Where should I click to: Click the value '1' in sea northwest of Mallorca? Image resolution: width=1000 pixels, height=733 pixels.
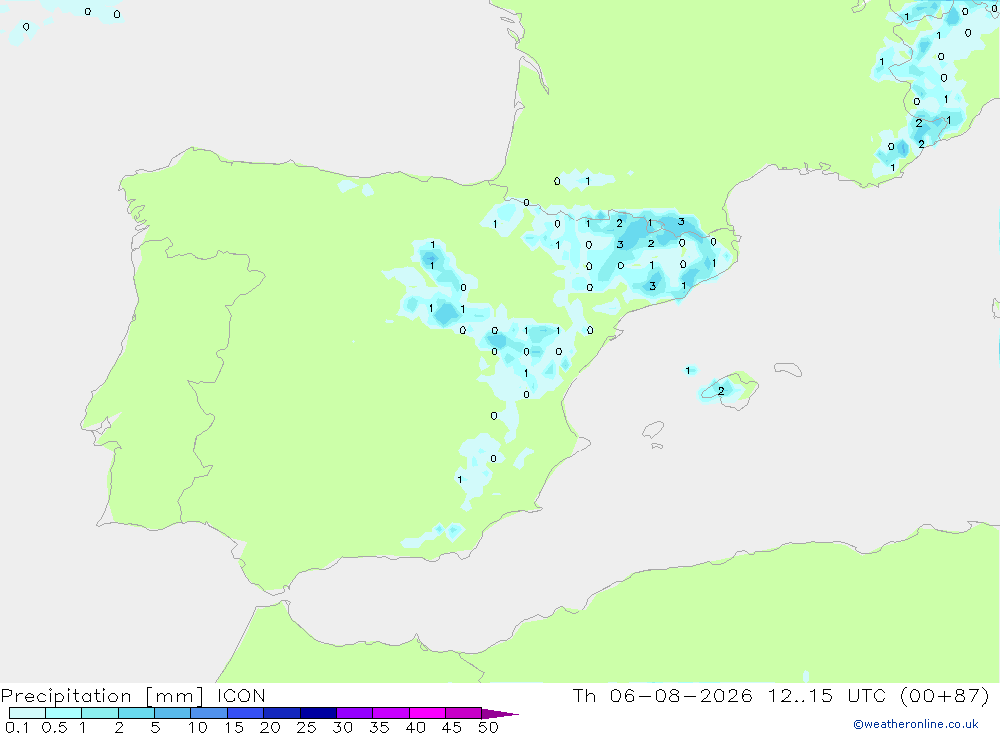click(688, 371)
